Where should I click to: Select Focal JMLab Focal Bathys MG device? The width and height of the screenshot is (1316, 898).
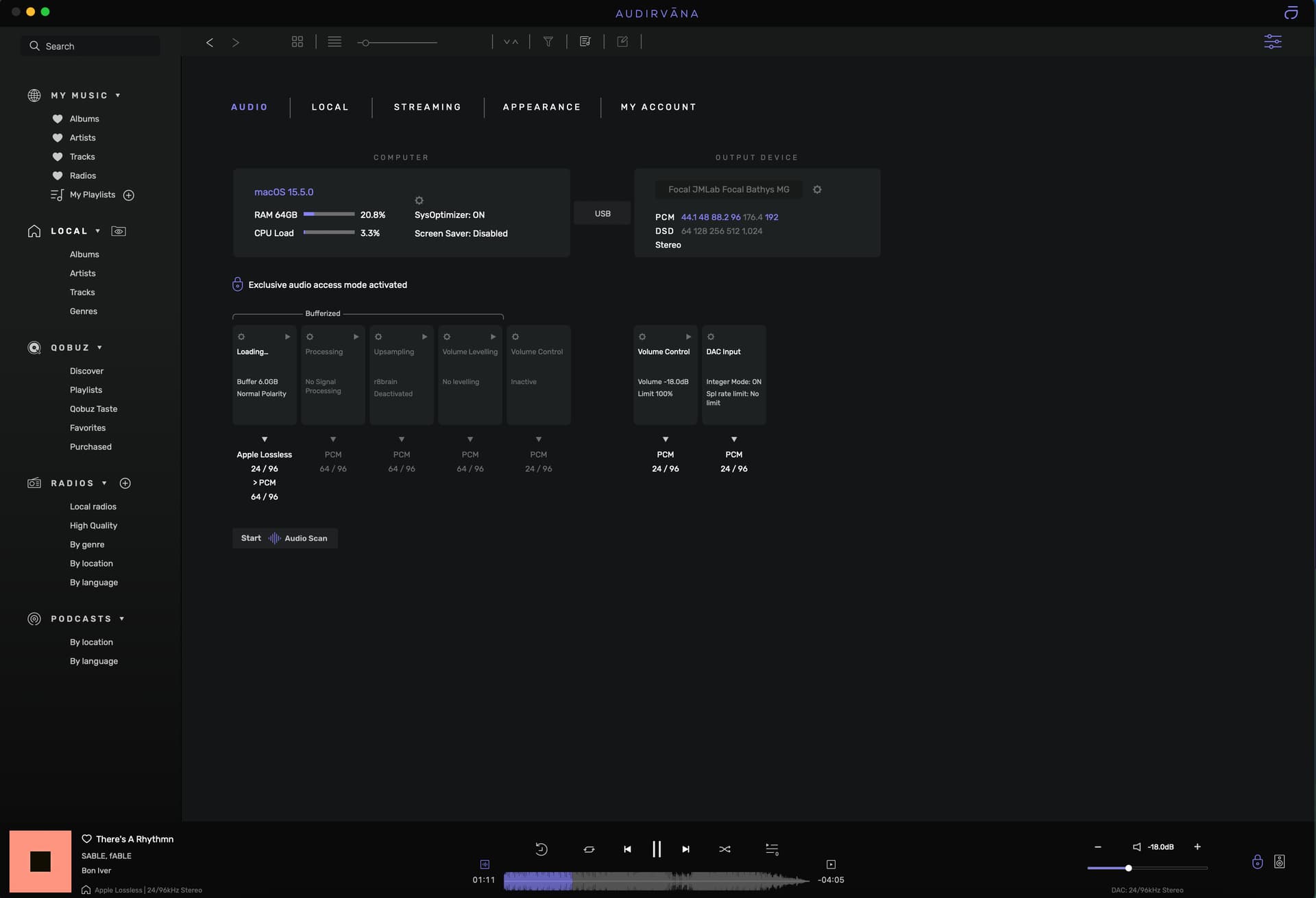pyautogui.click(x=729, y=190)
